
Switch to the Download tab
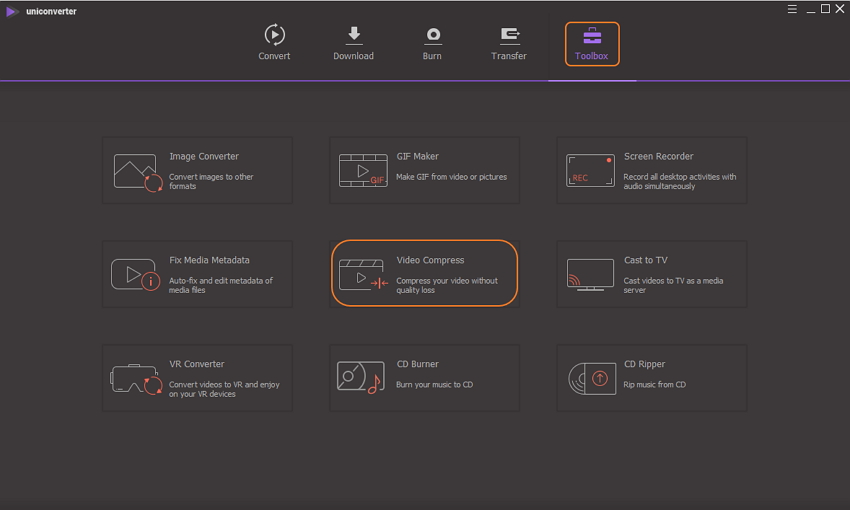[x=353, y=43]
